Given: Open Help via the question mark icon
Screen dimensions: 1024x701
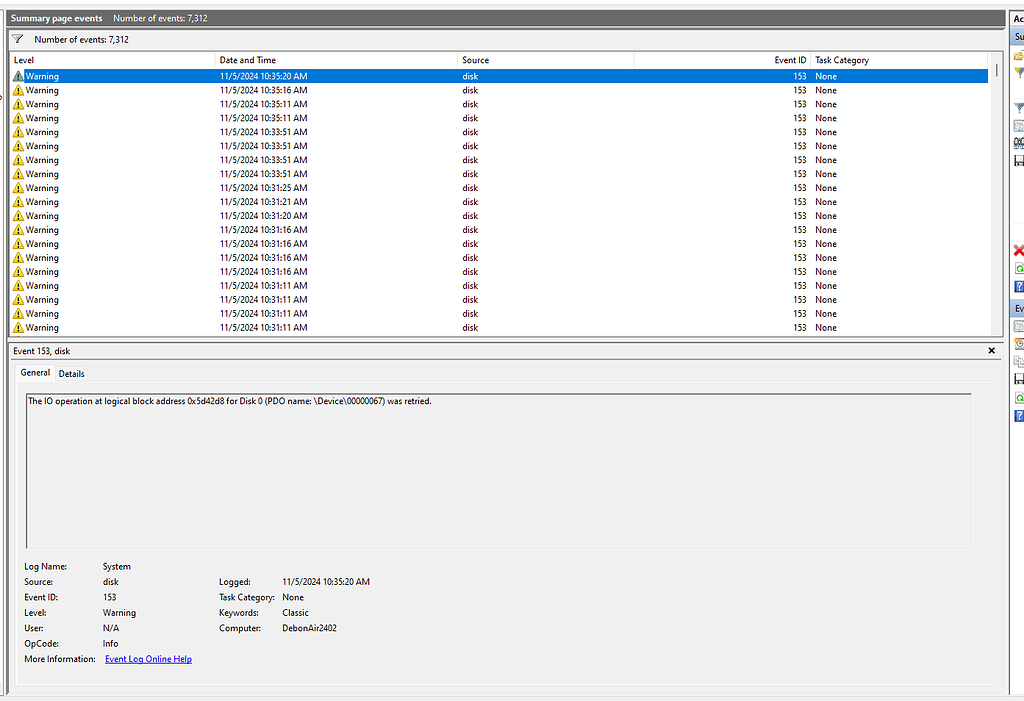Looking at the screenshot, I should tap(1018, 286).
